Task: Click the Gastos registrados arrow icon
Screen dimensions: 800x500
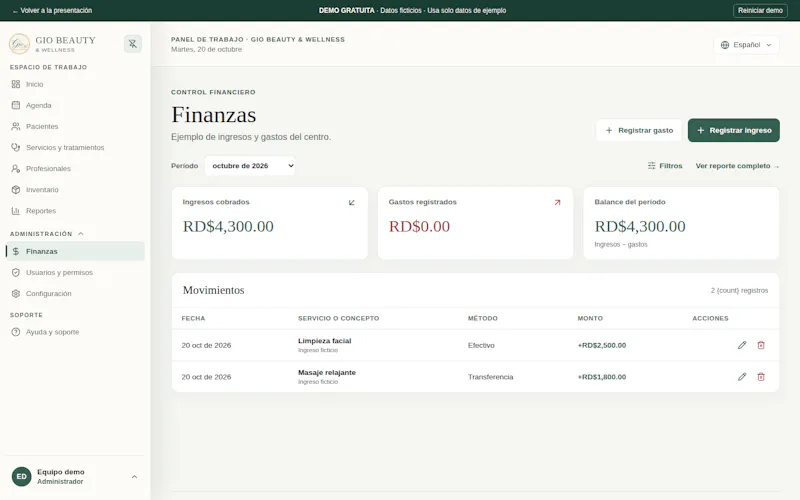Action: click(x=557, y=203)
